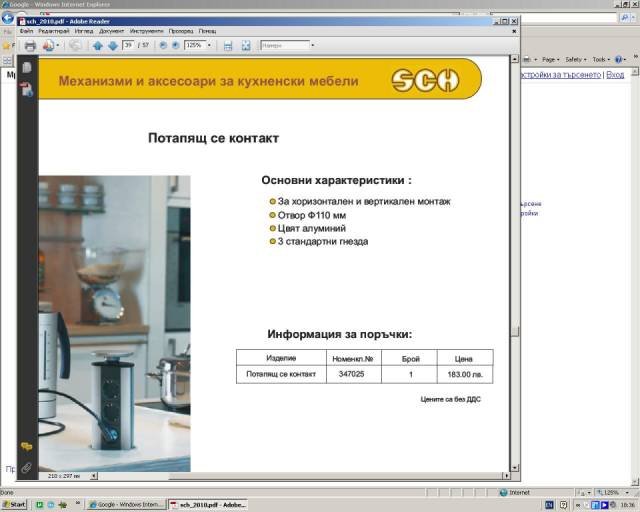This screenshot has height=512, width=640.
Task: Click the Find text search field
Action: (x=283, y=45)
